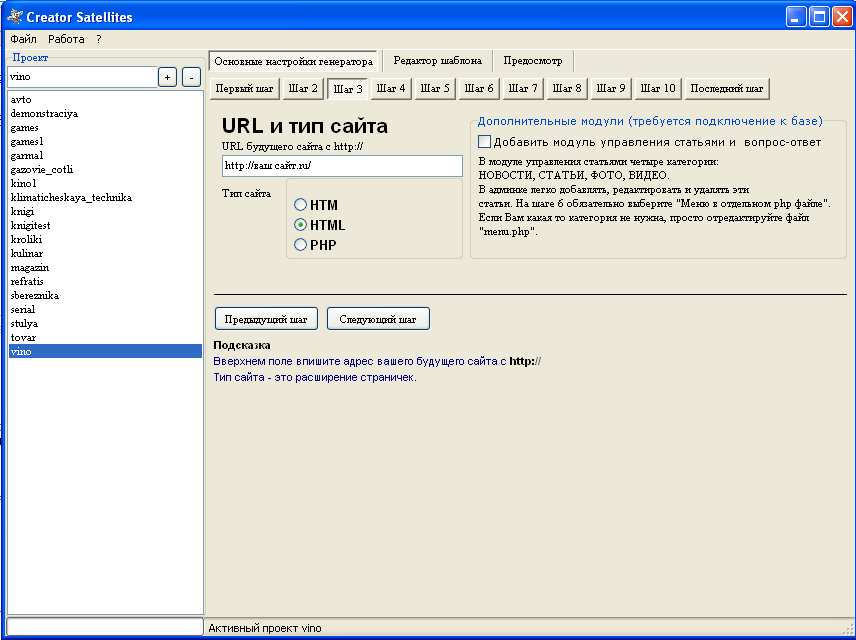Switch to Основные настройки генератора tab
Image resolution: width=856 pixels, height=640 pixels.
tap(293, 61)
